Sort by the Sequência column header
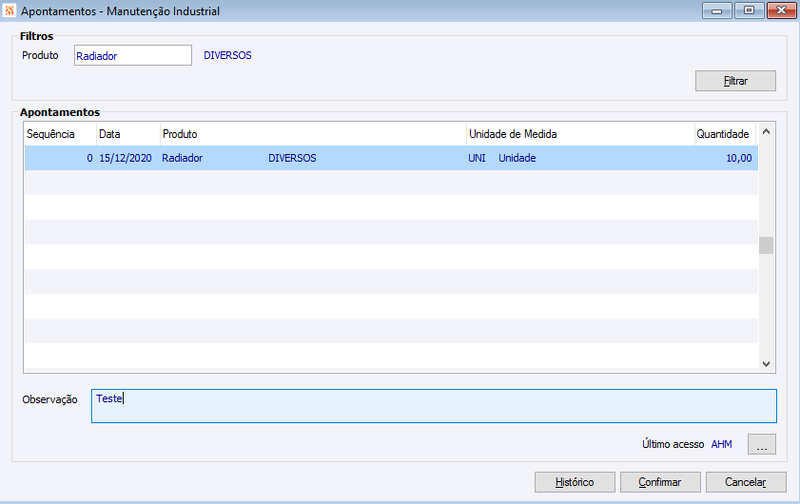 coord(60,134)
